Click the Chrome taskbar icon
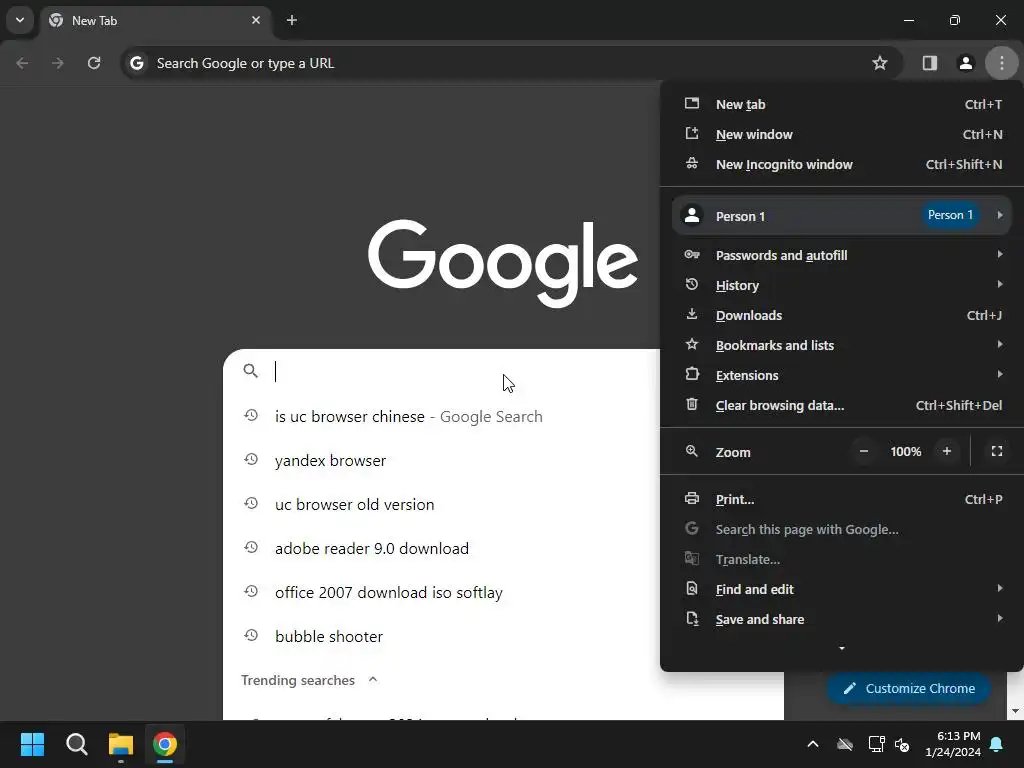Image resolution: width=1024 pixels, height=768 pixels. (165, 744)
